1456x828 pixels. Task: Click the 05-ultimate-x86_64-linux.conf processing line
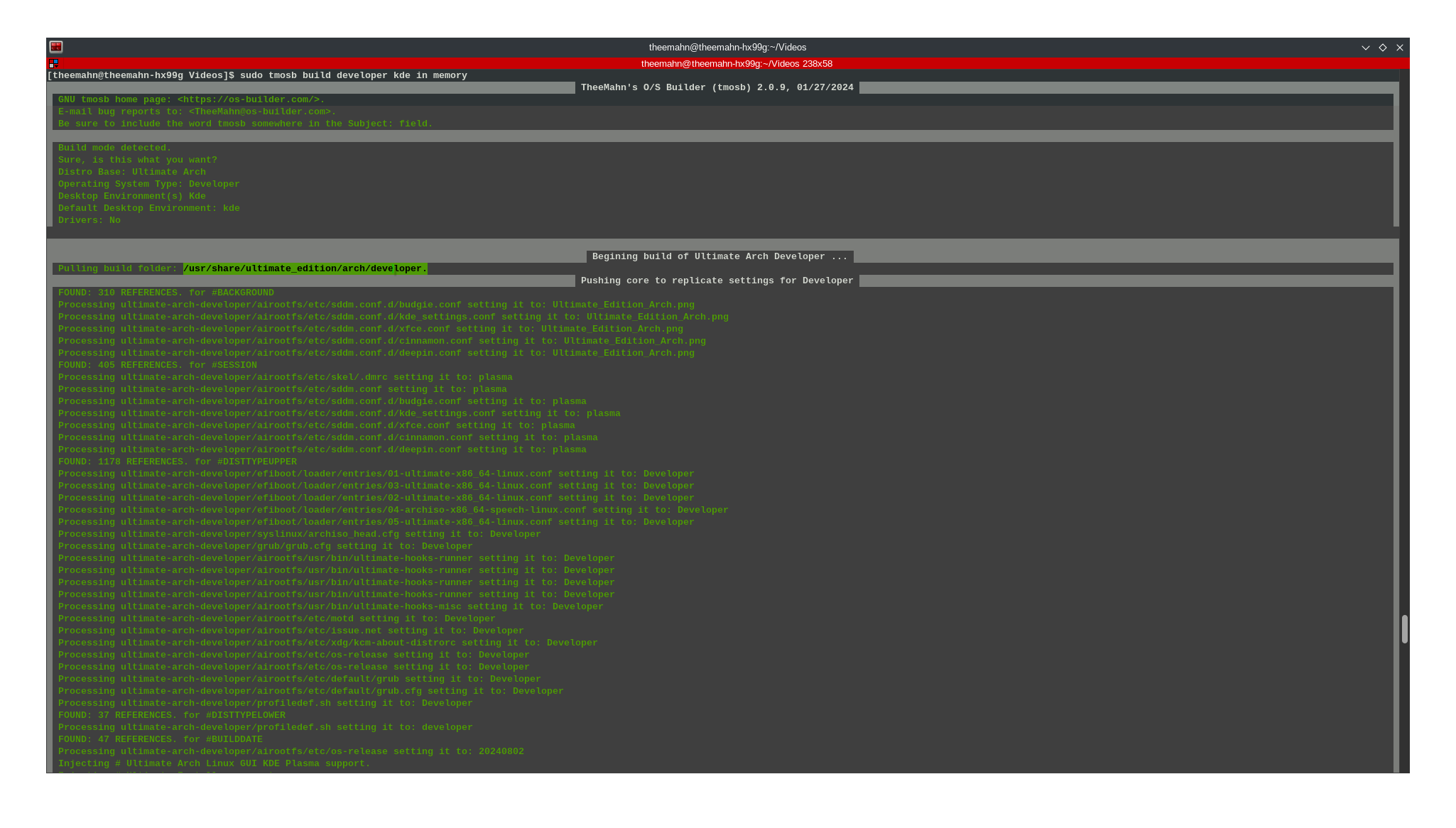[x=376, y=522]
